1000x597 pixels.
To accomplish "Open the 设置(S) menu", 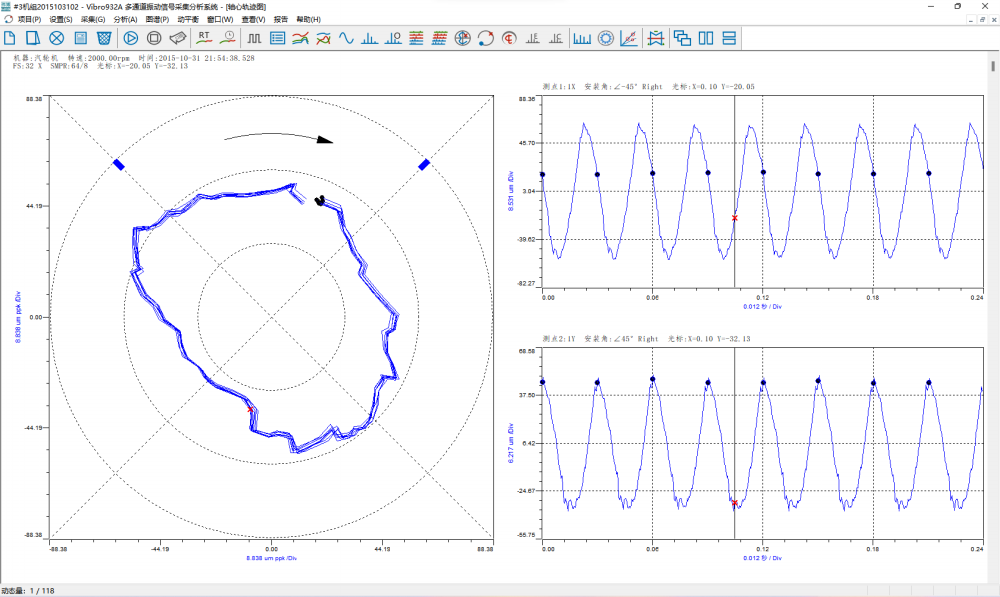I will click(x=61, y=20).
